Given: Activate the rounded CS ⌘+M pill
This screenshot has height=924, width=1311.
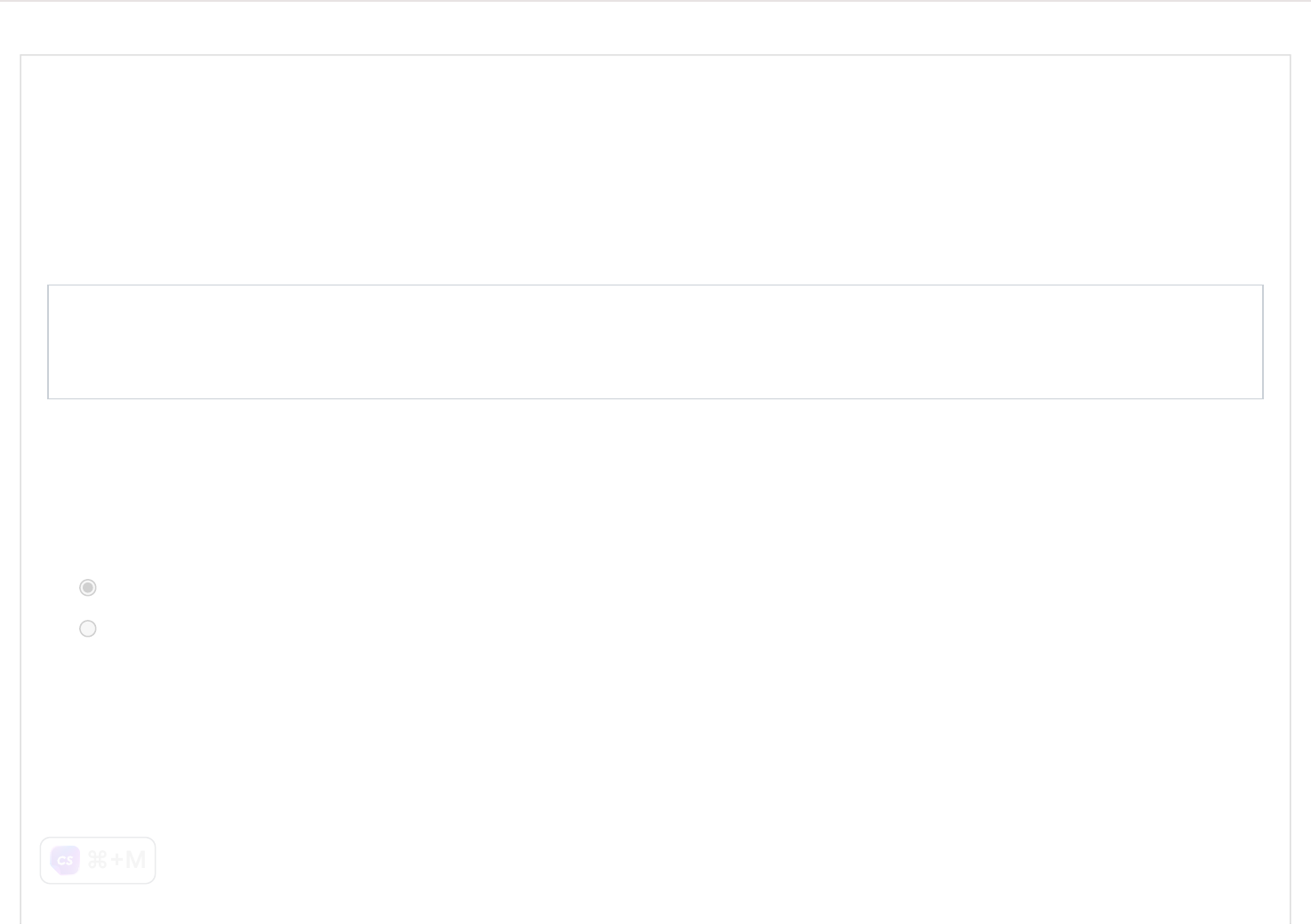Looking at the screenshot, I should point(98,860).
